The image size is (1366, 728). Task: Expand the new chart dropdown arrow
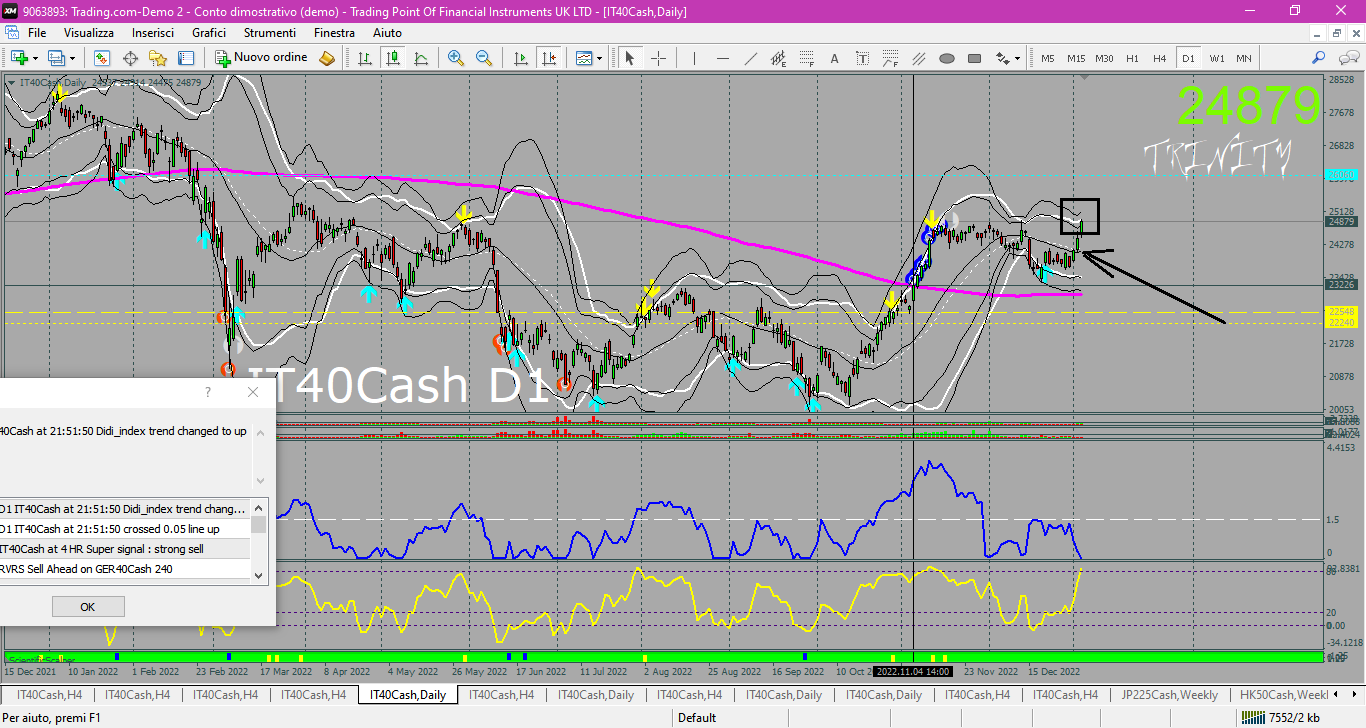tap(35, 58)
